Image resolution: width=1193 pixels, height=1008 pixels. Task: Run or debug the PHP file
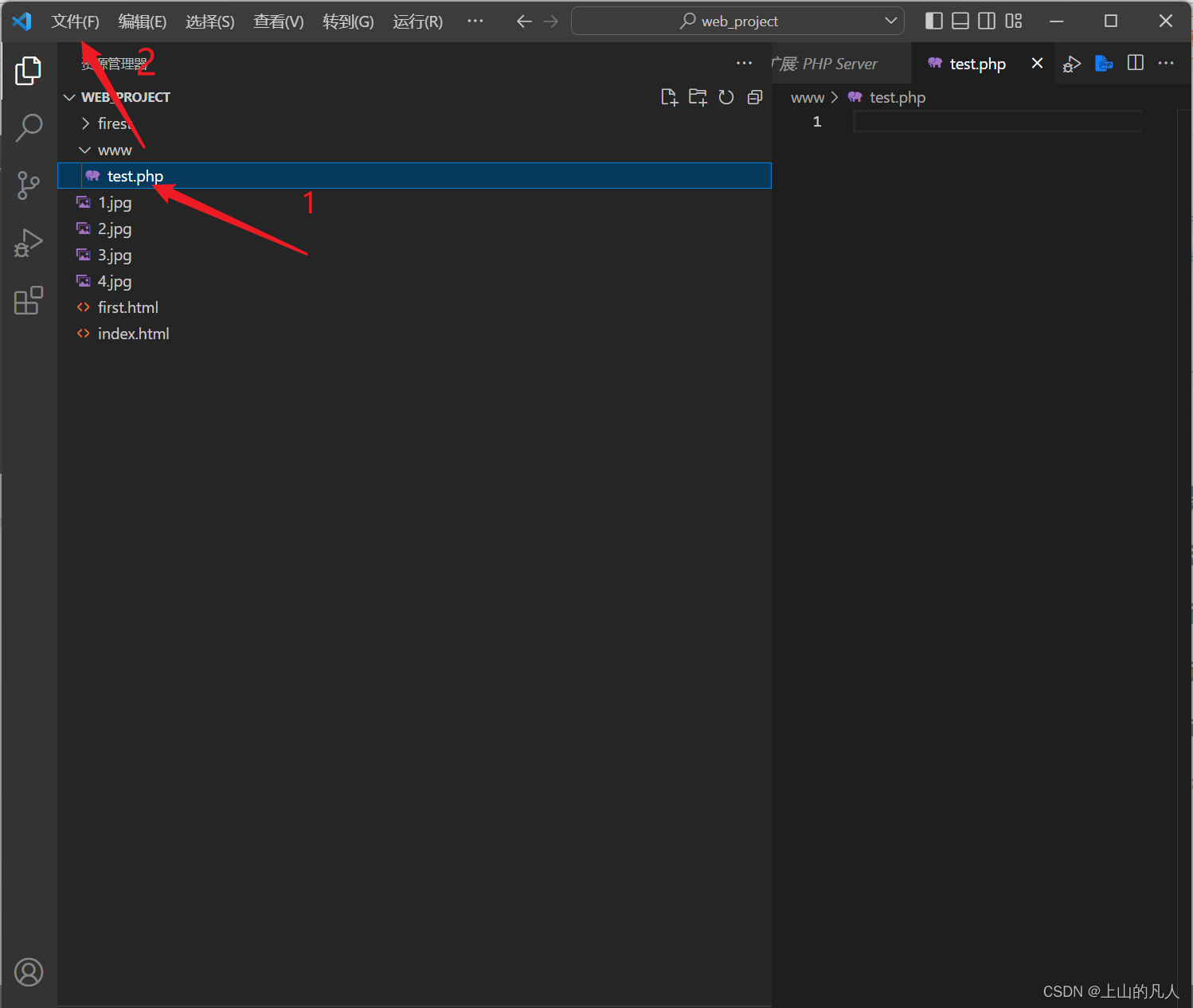[1072, 64]
